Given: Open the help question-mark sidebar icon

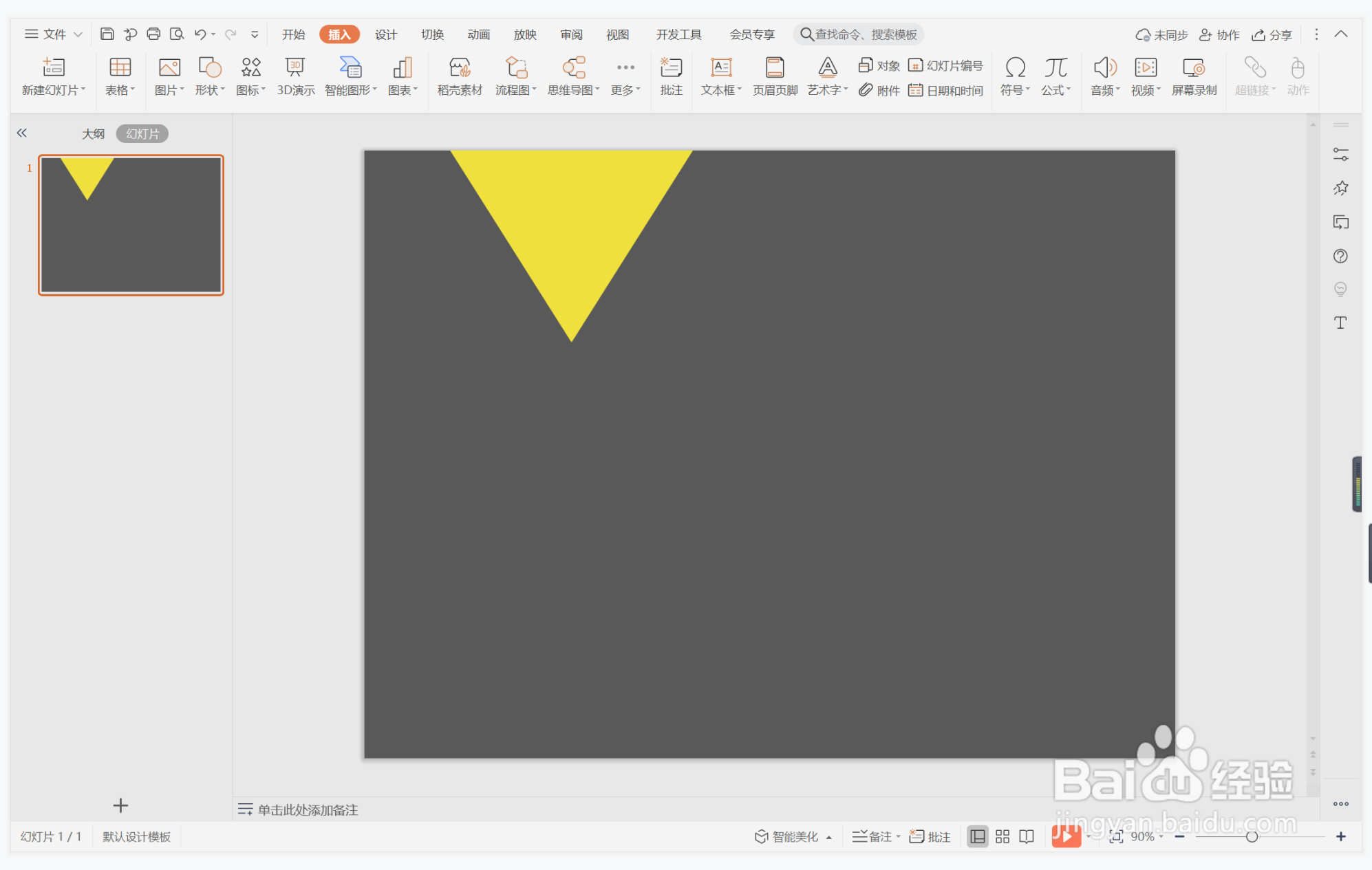Looking at the screenshot, I should point(1340,256).
